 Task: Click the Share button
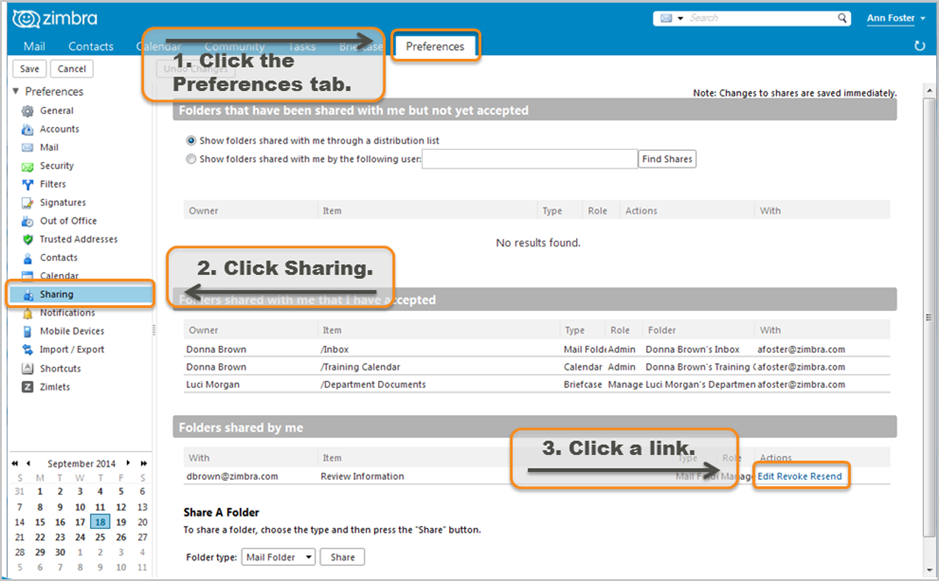tap(343, 557)
